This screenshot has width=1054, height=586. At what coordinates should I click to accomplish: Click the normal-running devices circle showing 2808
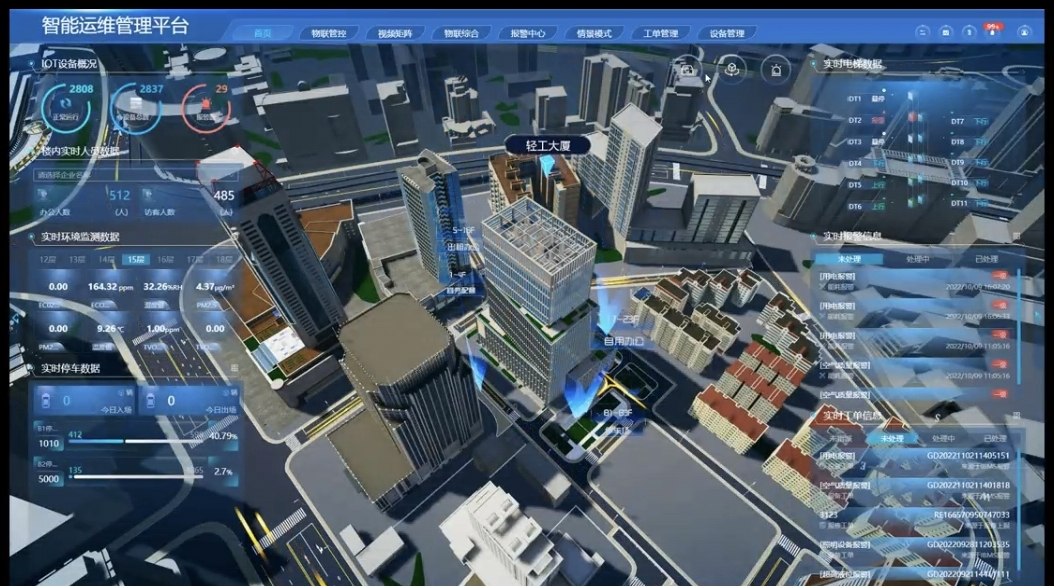coord(66,101)
